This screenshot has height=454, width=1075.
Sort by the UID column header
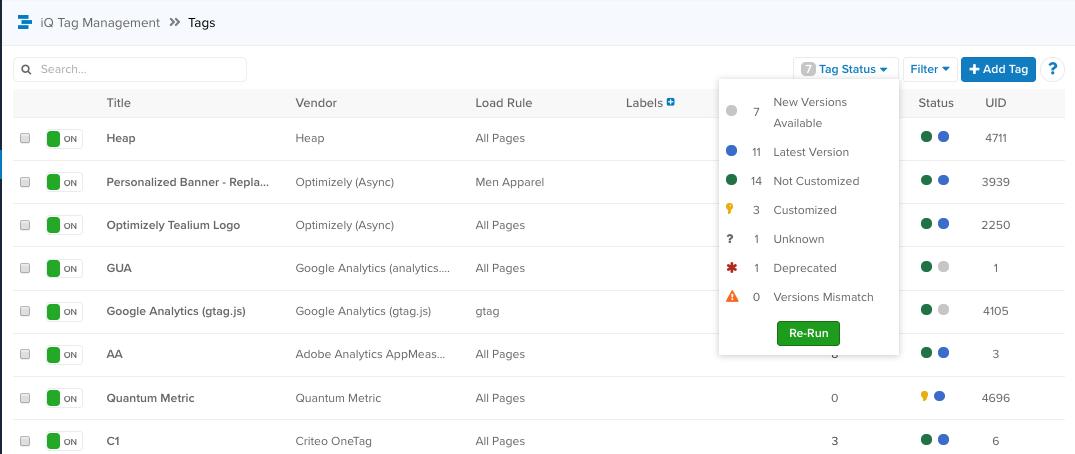coord(995,103)
